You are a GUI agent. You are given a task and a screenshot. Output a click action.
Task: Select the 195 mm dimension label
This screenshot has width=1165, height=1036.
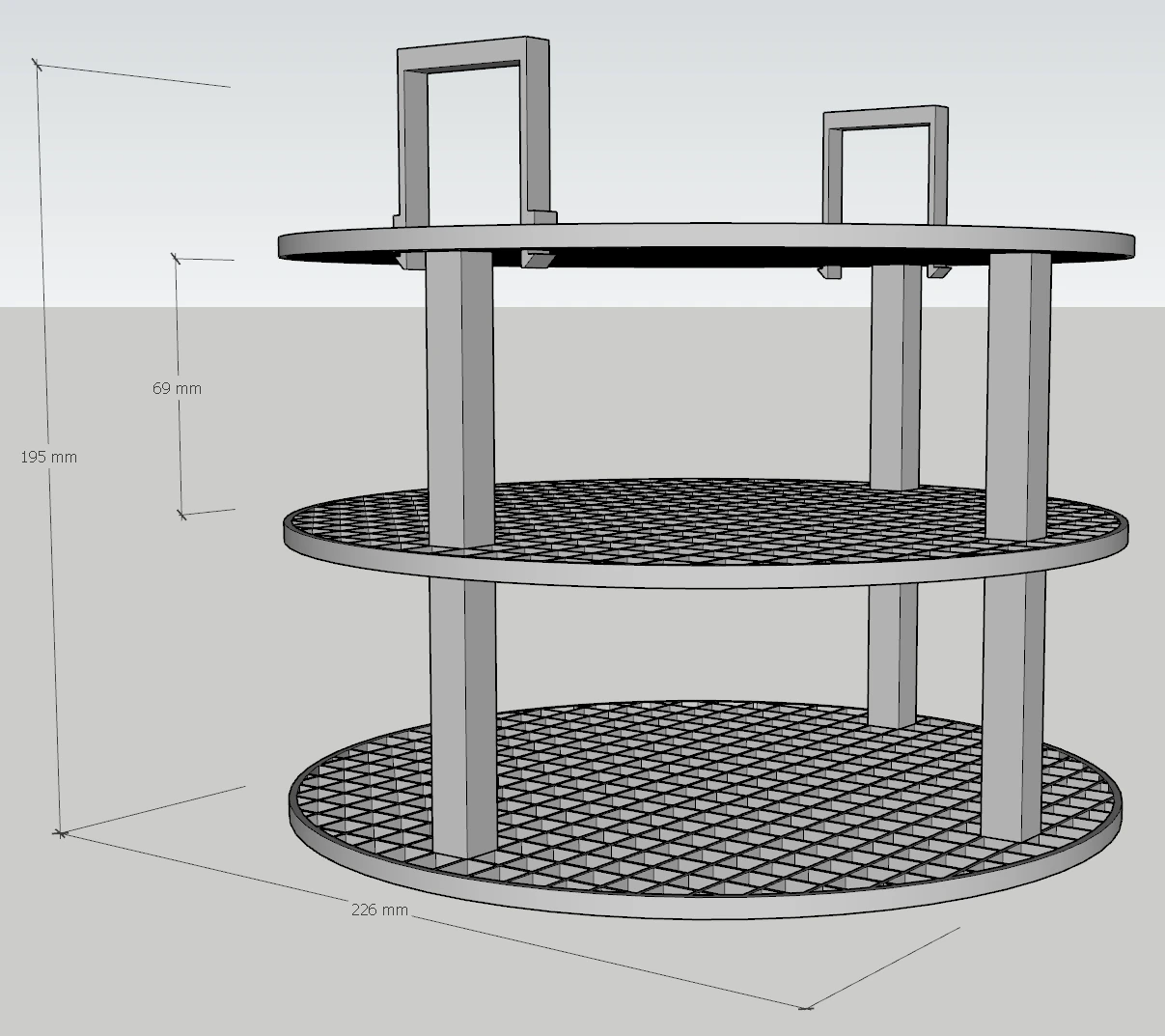(x=50, y=458)
